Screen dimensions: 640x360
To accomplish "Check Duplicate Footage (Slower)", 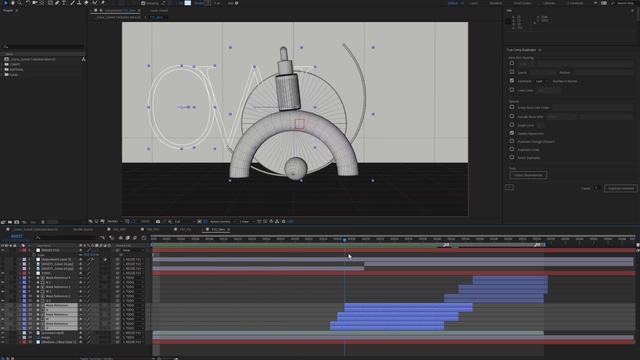I will tap(512, 141).
